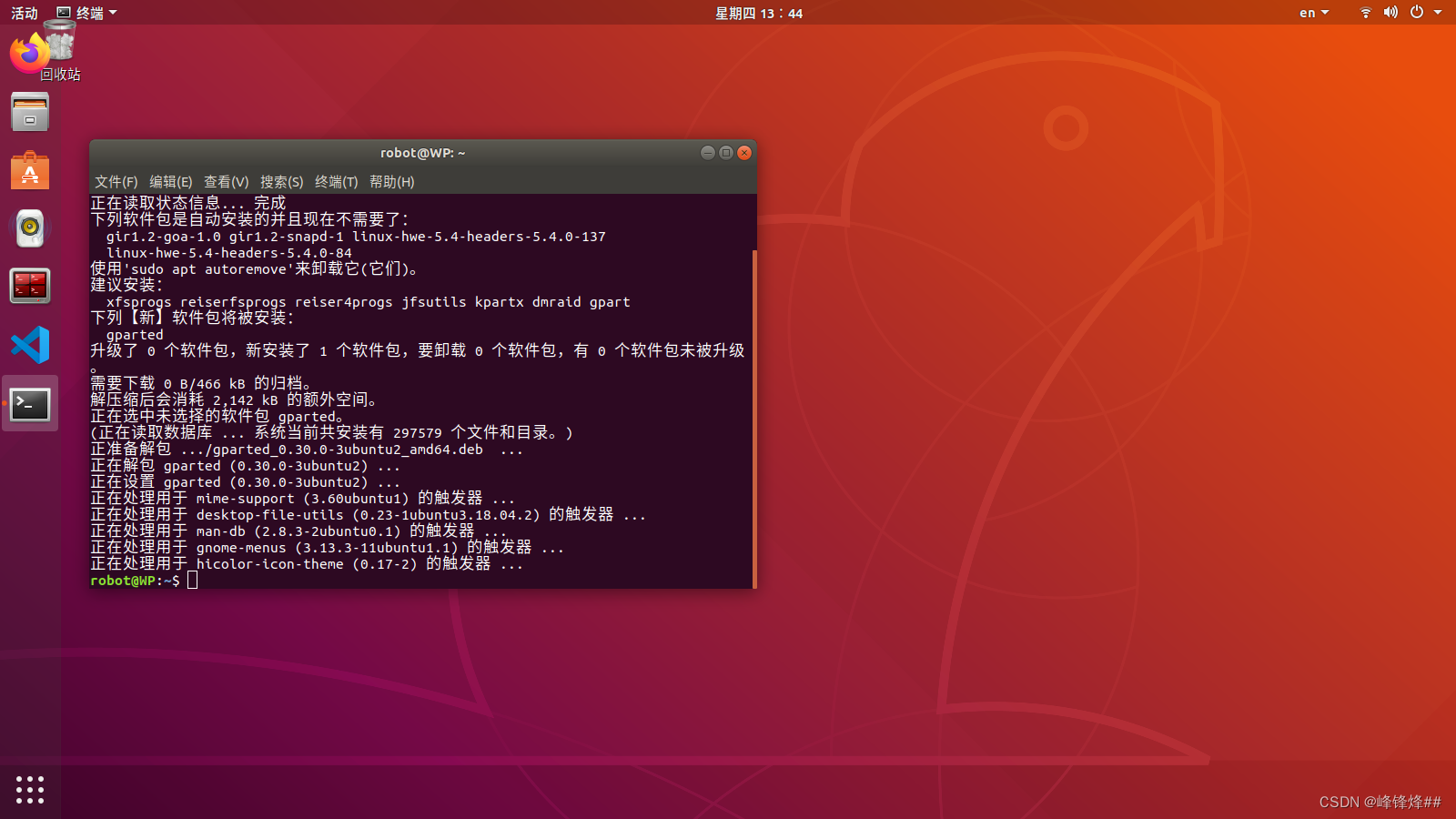Open the en language dropdown
Screen dimensions: 1456x819
pyautogui.click(x=1312, y=12)
